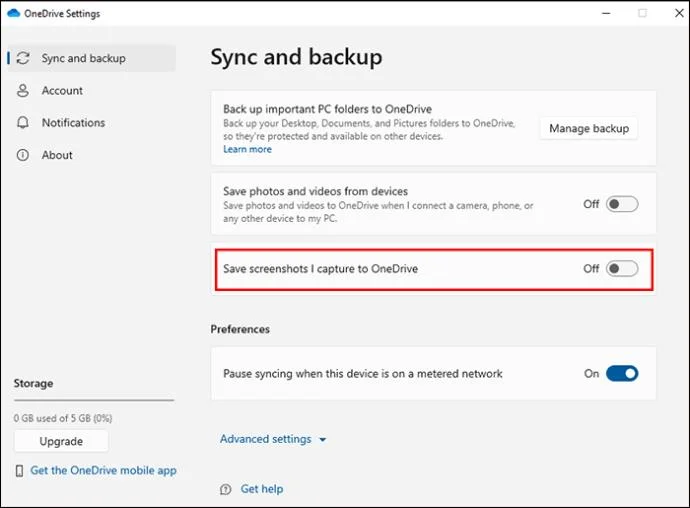Toggle Save photos and videos from devices
Viewport: 690px width, 508px height.
point(622,204)
